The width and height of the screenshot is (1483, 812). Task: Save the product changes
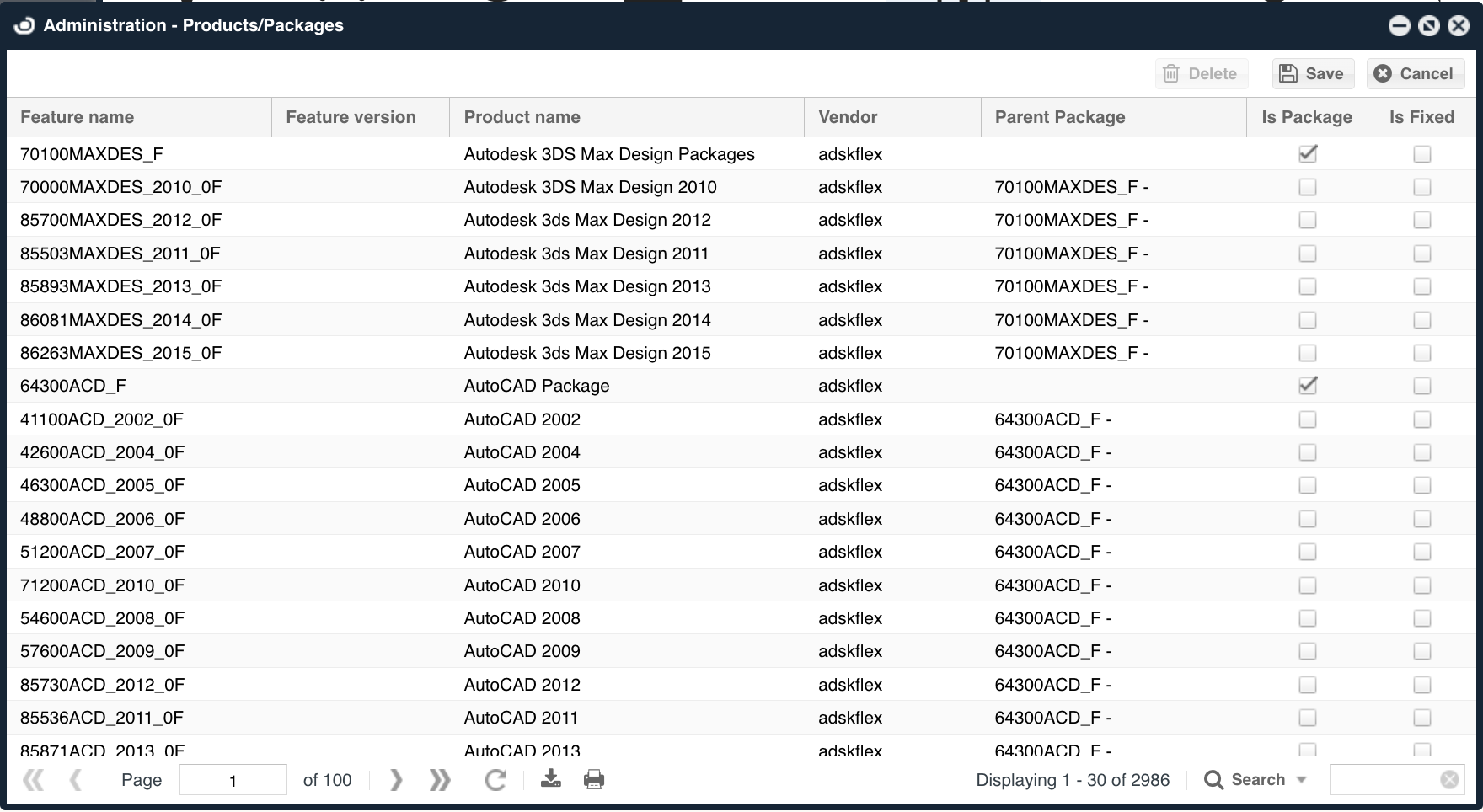click(x=1312, y=73)
